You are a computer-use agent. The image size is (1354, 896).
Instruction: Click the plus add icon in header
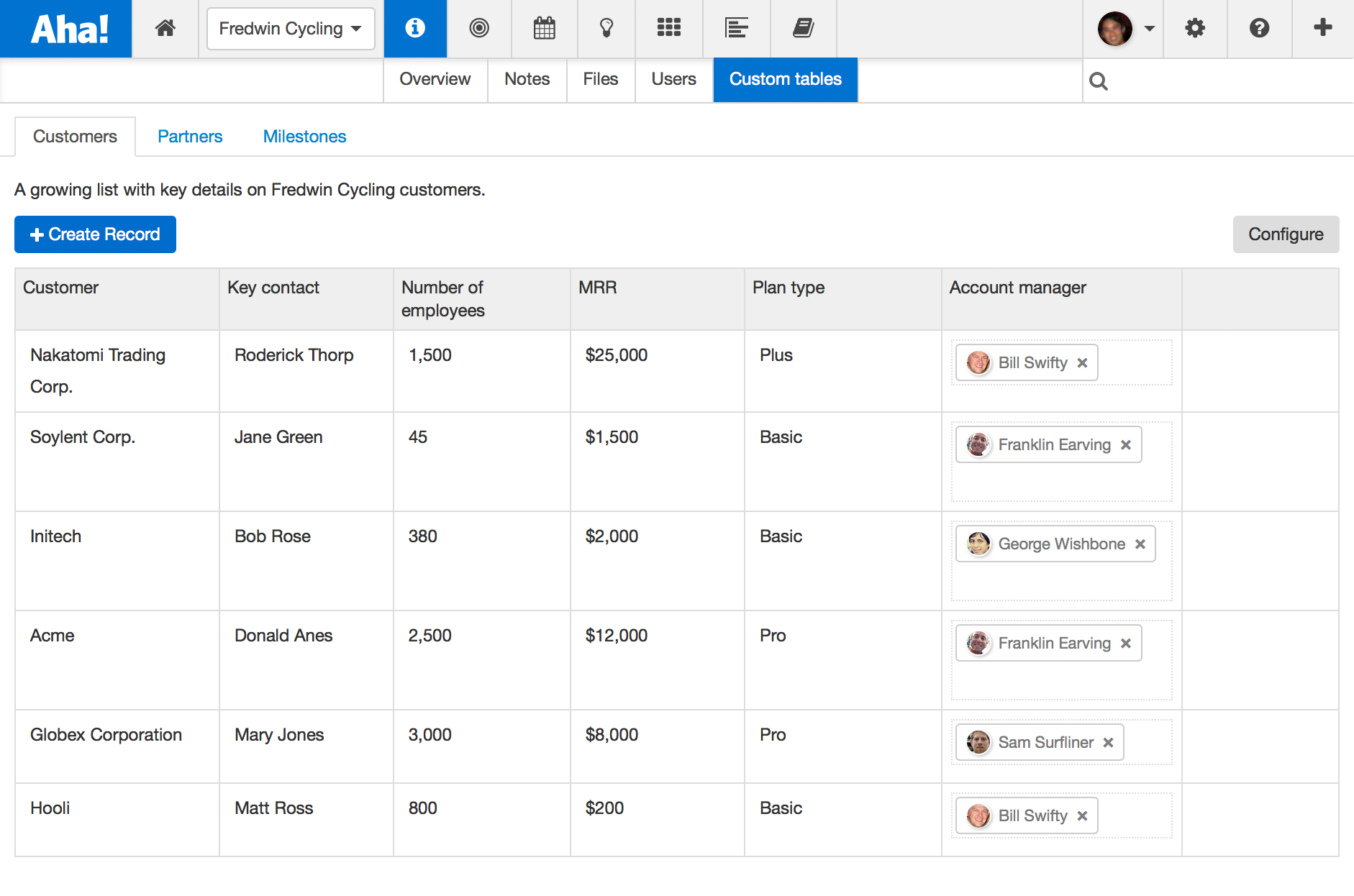pos(1322,29)
